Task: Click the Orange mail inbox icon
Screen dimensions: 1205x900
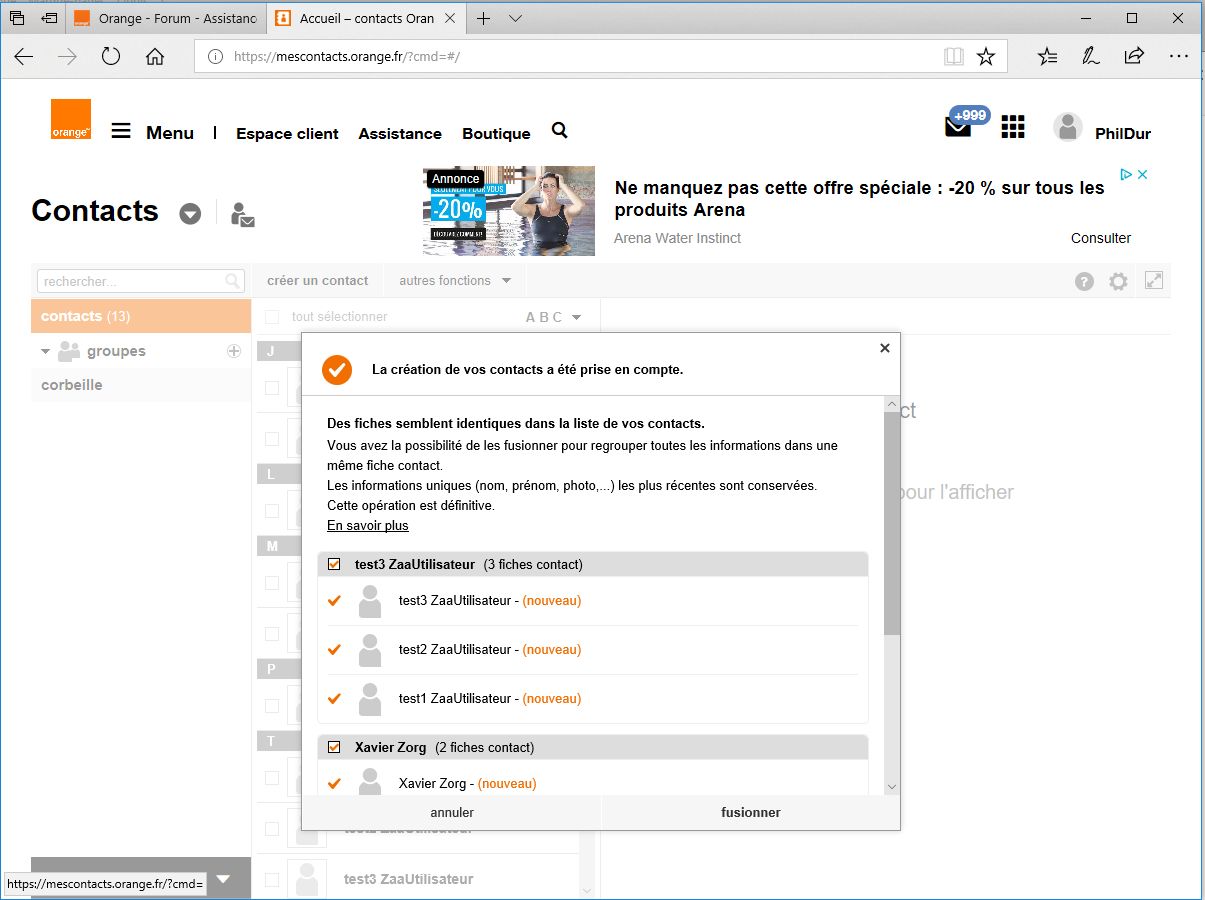Action: (x=958, y=127)
